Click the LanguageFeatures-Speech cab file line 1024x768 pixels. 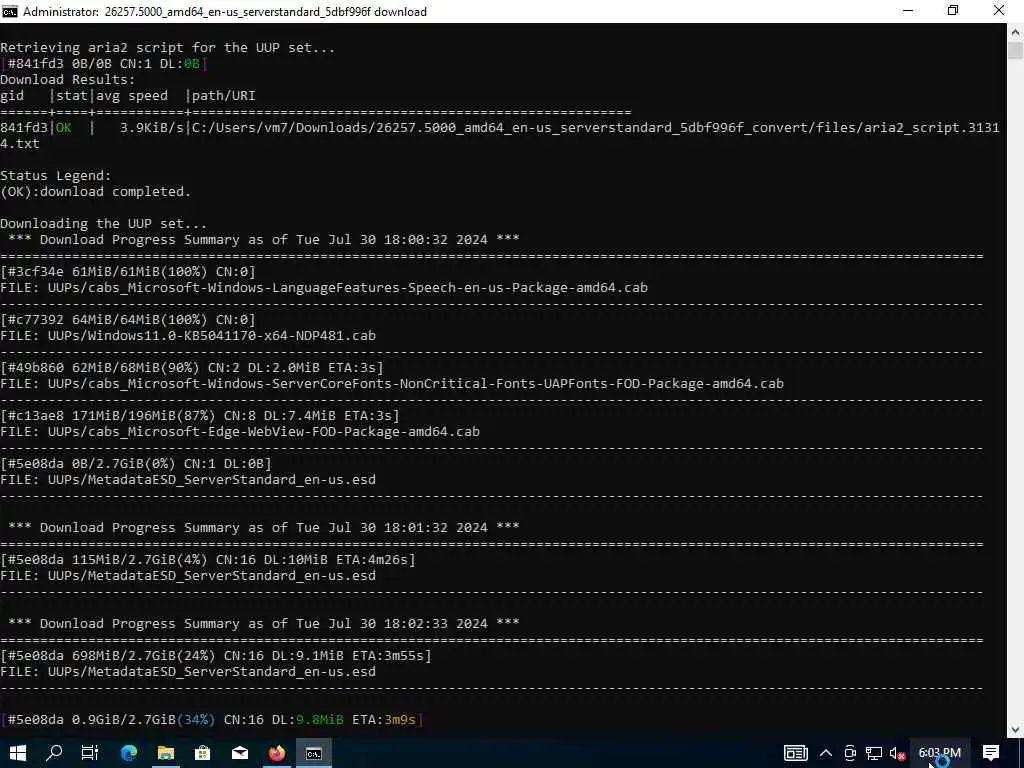pos(324,288)
